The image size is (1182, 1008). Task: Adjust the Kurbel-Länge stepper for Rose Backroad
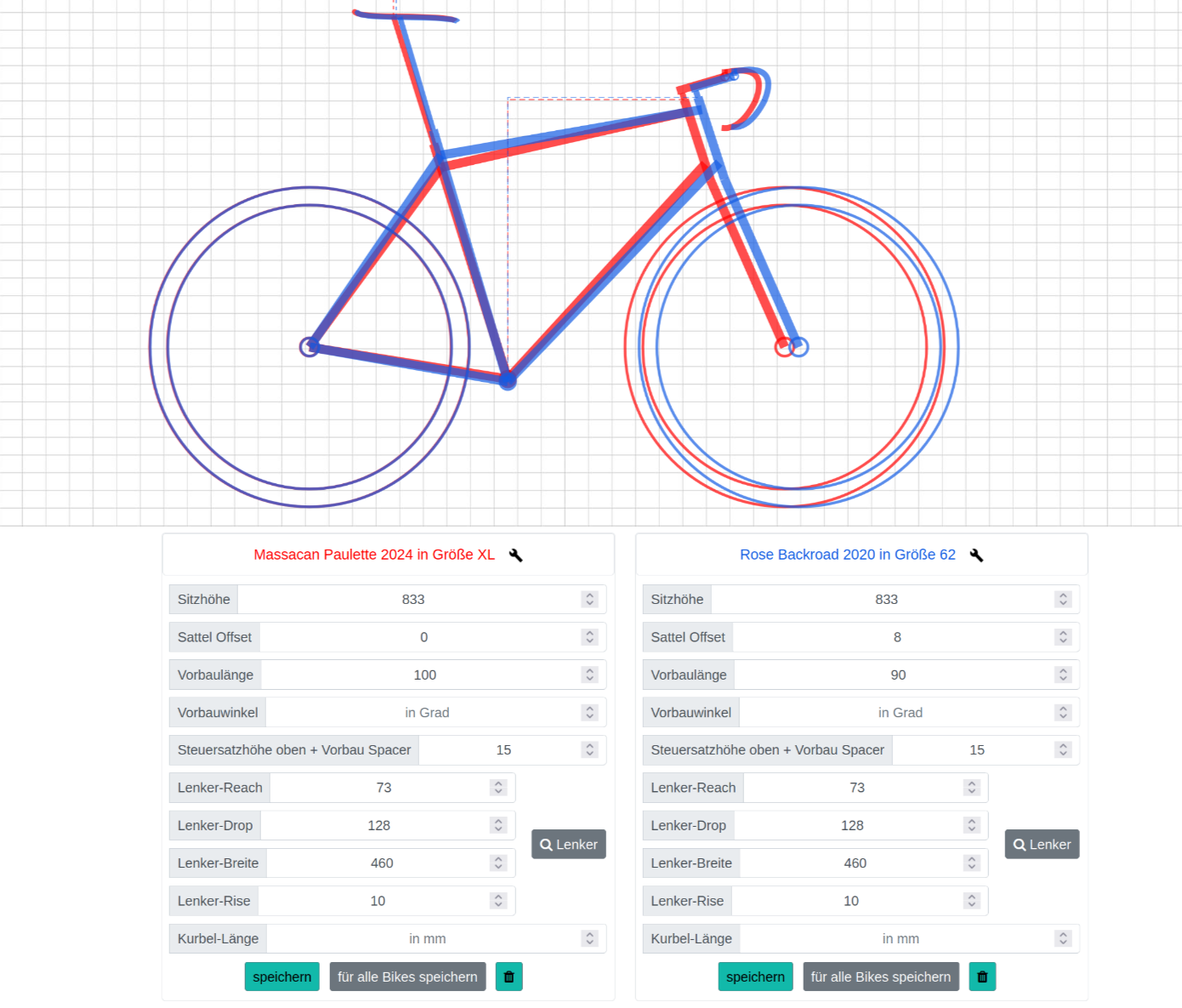(x=1062, y=938)
